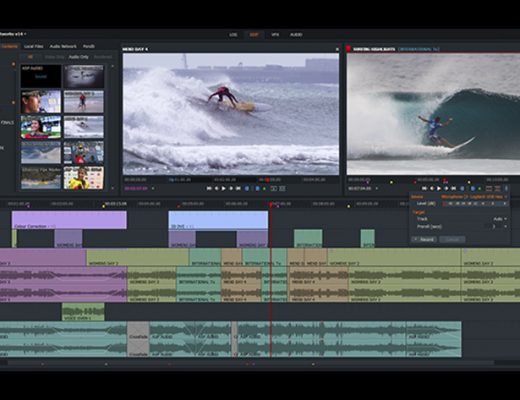Jump to end in source viewer
520x400 pixels.
pos(238,189)
